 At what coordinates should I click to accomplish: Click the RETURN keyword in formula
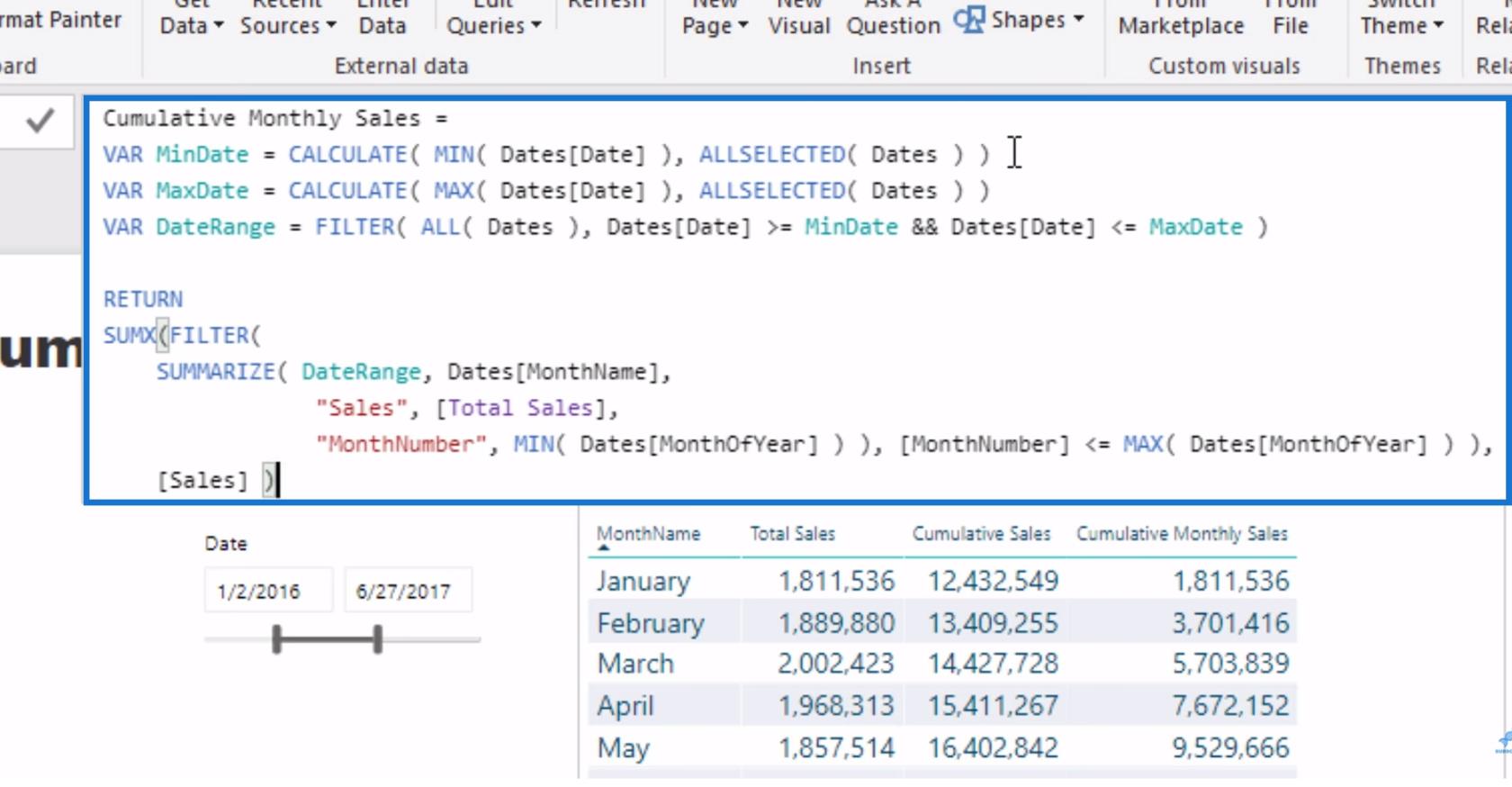pyautogui.click(x=143, y=300)
